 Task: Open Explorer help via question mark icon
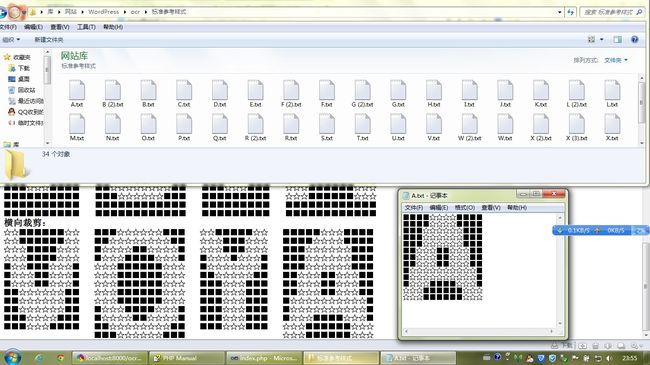point(634,39)
